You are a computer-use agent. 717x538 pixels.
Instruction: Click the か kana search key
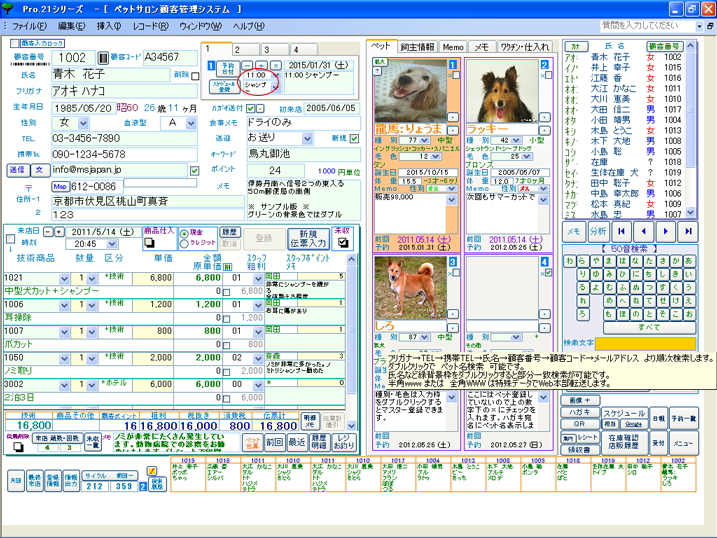click(676, 261)
